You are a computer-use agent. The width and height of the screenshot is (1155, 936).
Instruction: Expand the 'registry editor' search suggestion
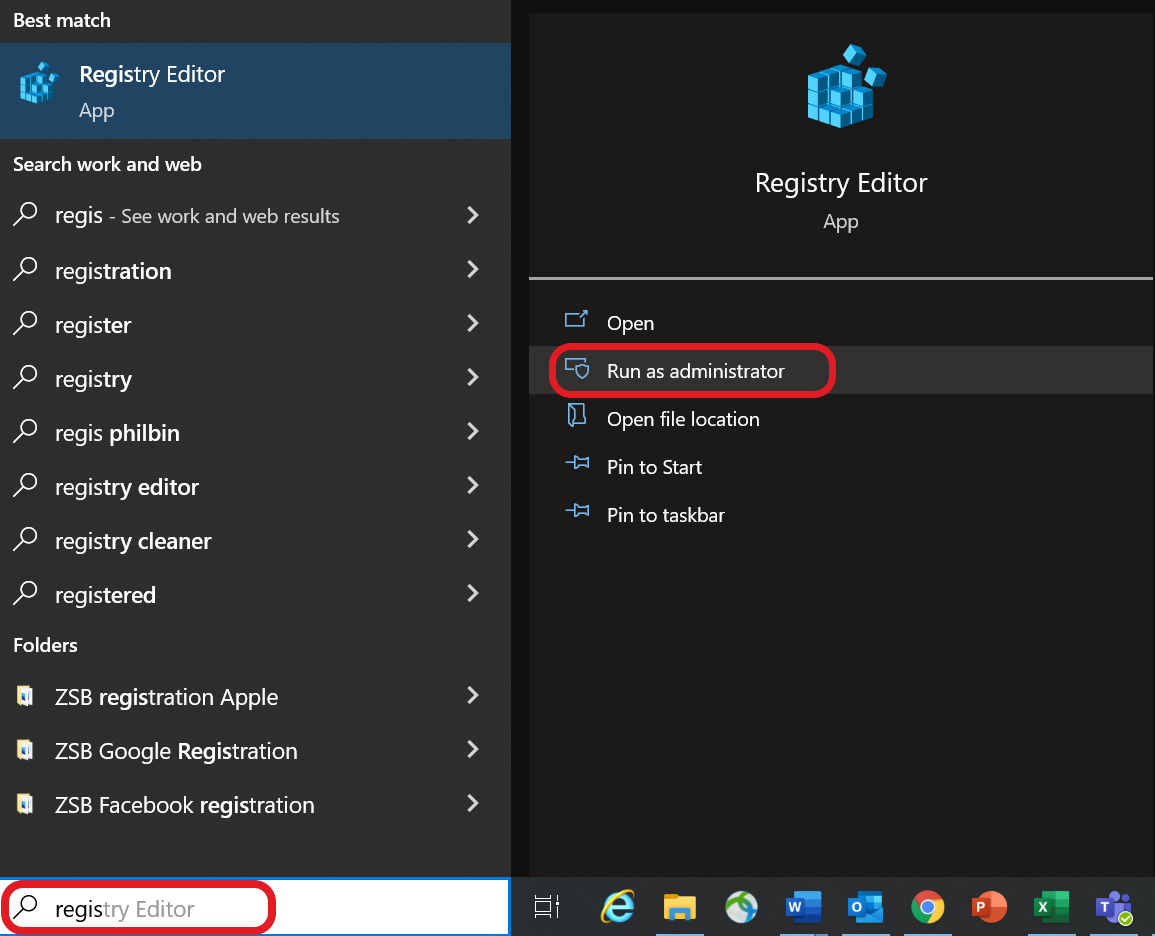[x=472, y=487]
